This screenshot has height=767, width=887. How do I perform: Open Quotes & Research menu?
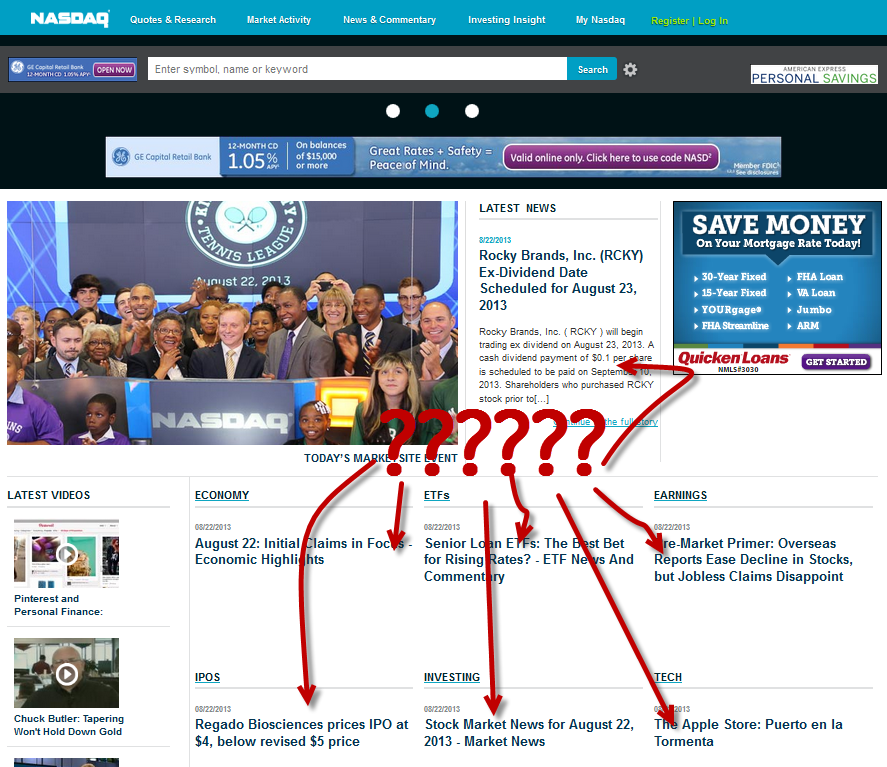tap(173, 20)
